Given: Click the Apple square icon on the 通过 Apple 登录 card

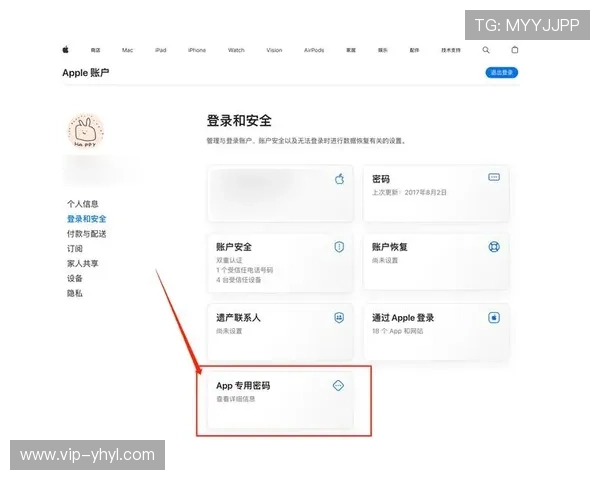Looking at the screenshot, I should click(494, 318).
